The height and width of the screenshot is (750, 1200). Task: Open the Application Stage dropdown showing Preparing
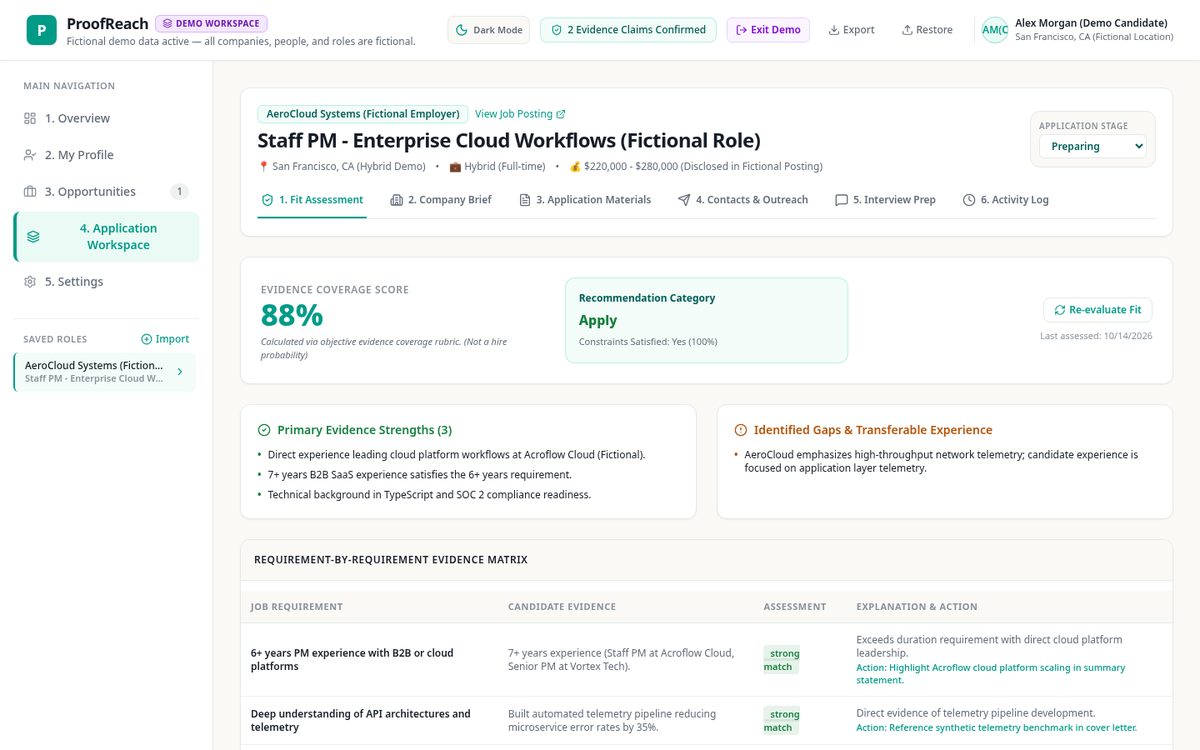pyautogui.click(x=1093, y=146)
